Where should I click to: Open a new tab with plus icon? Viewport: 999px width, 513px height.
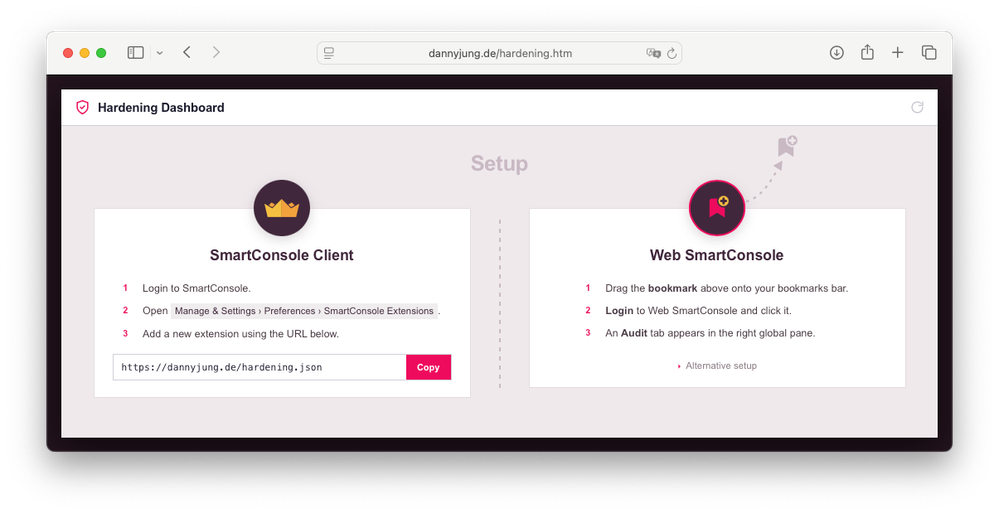pyautogui.click(x=898, y=53)
